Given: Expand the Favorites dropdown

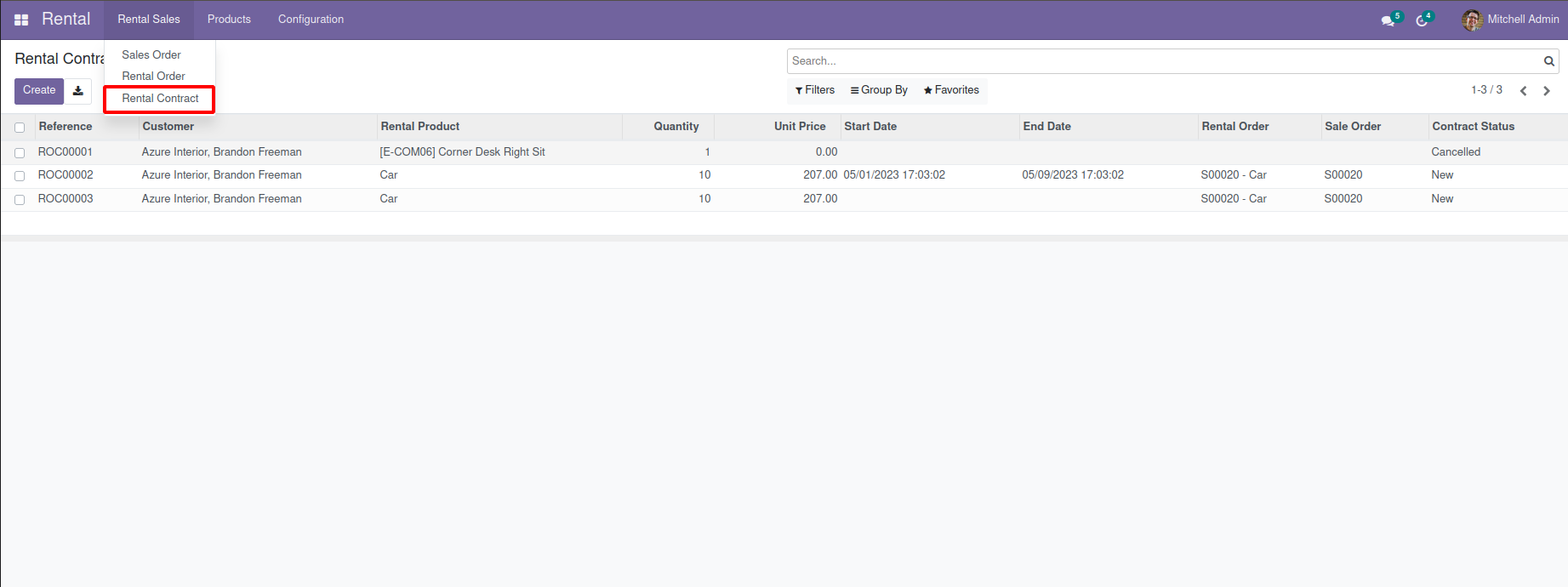Looking at the screenshot, I should coord(951,90).
